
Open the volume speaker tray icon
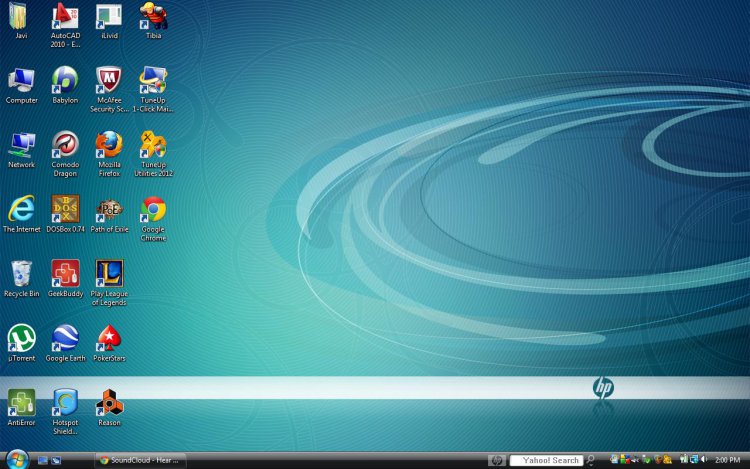click(704, 459)
